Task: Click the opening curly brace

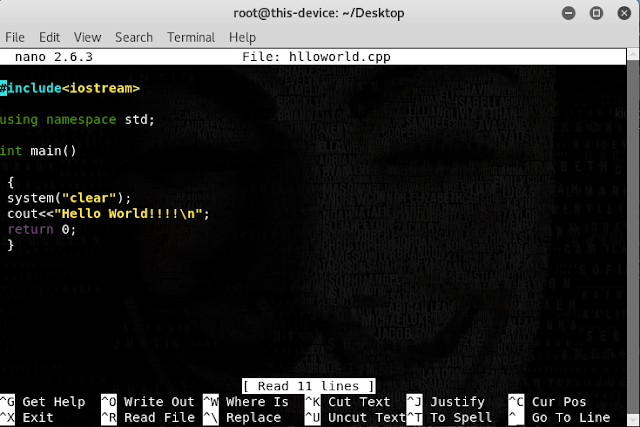Action: tap(11, 182)
